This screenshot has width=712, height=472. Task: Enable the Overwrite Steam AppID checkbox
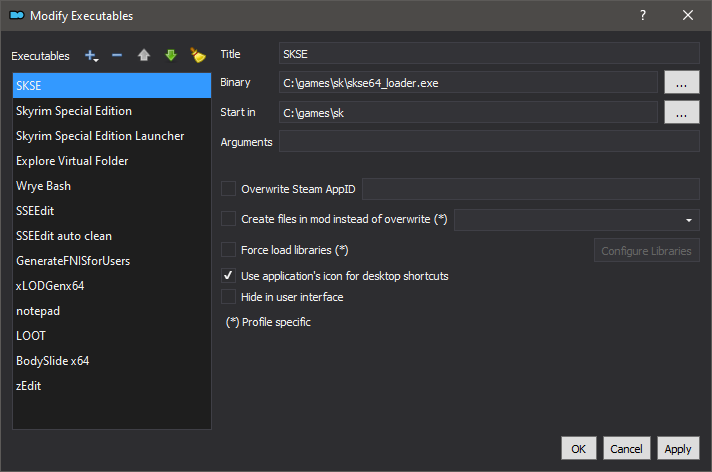[228, 189]
